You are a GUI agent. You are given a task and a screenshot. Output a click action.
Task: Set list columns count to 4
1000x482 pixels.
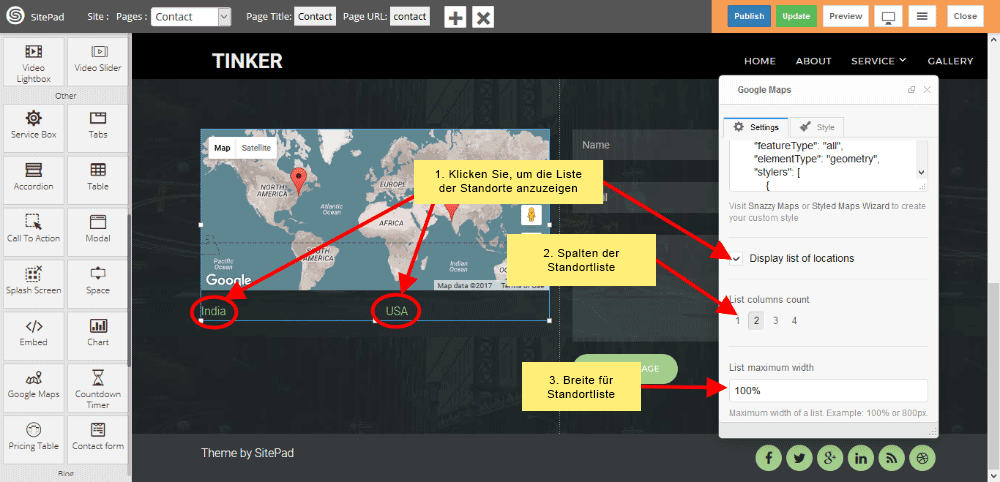[794, 321]
